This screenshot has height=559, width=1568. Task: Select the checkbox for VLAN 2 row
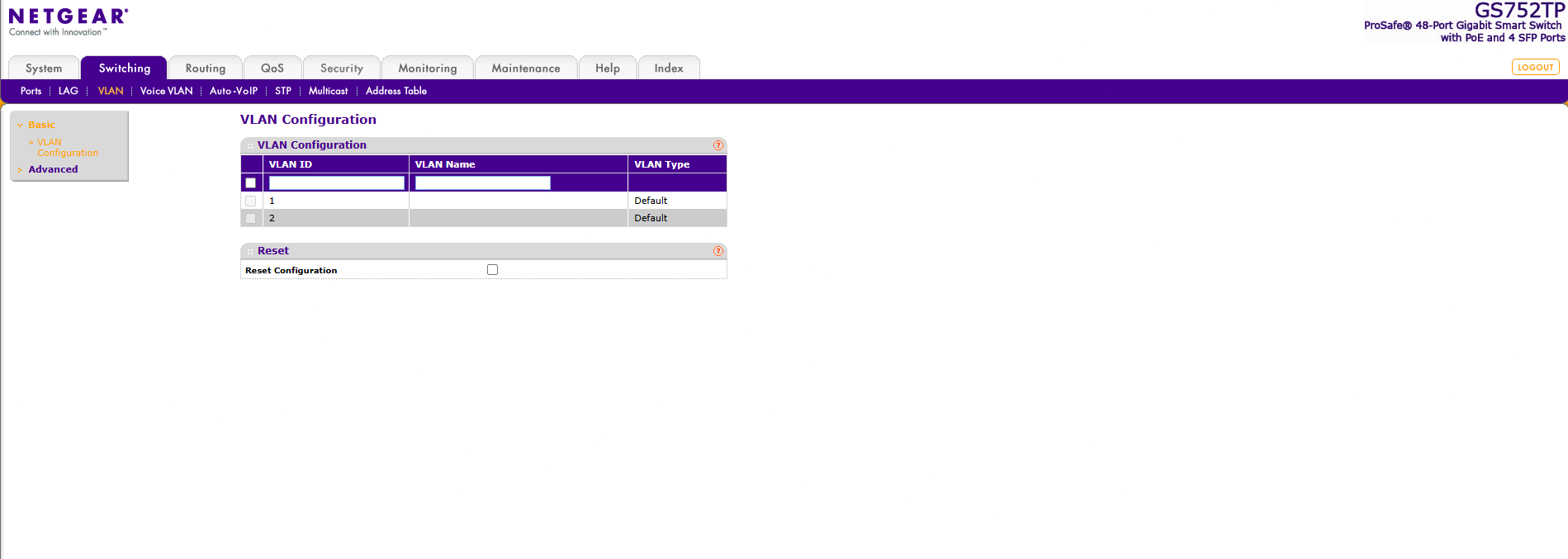pos(251,218)
